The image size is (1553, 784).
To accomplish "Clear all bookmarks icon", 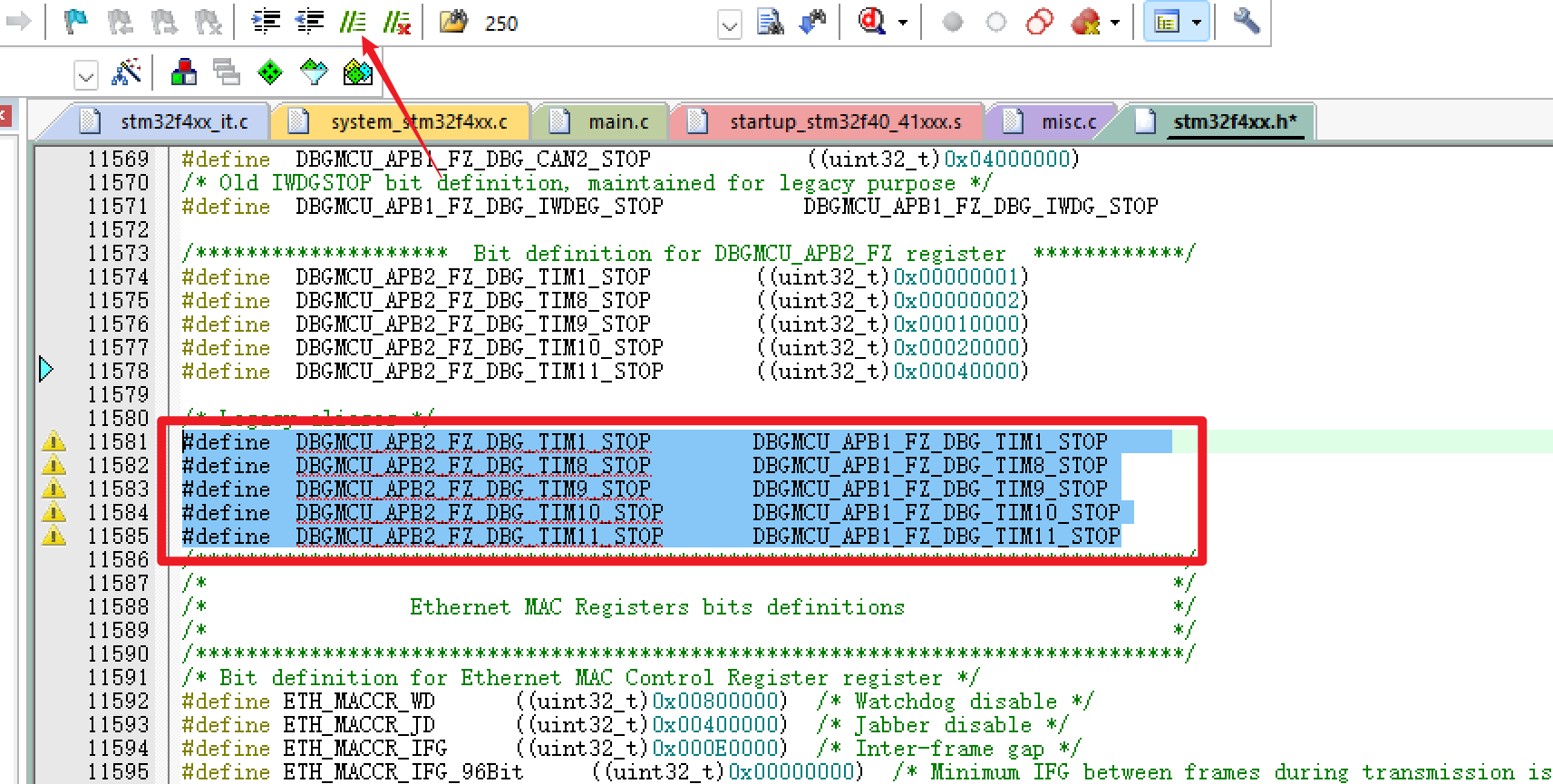I will tap(208, 21).
